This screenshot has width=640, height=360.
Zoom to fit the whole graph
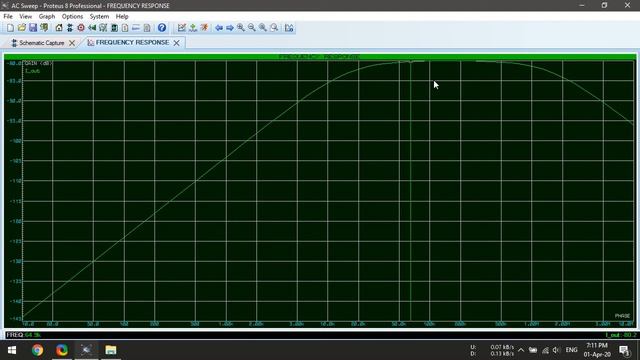pyautogui.click(x=263, y=28)
